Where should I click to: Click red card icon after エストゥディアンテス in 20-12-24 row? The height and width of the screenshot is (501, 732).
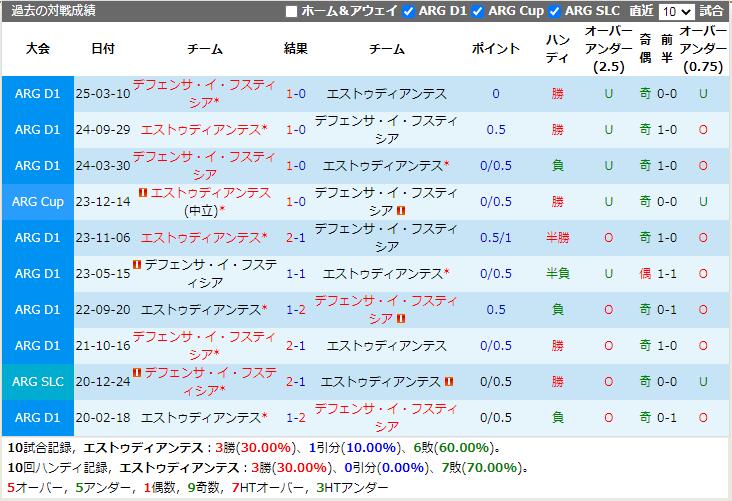(449, 381)
